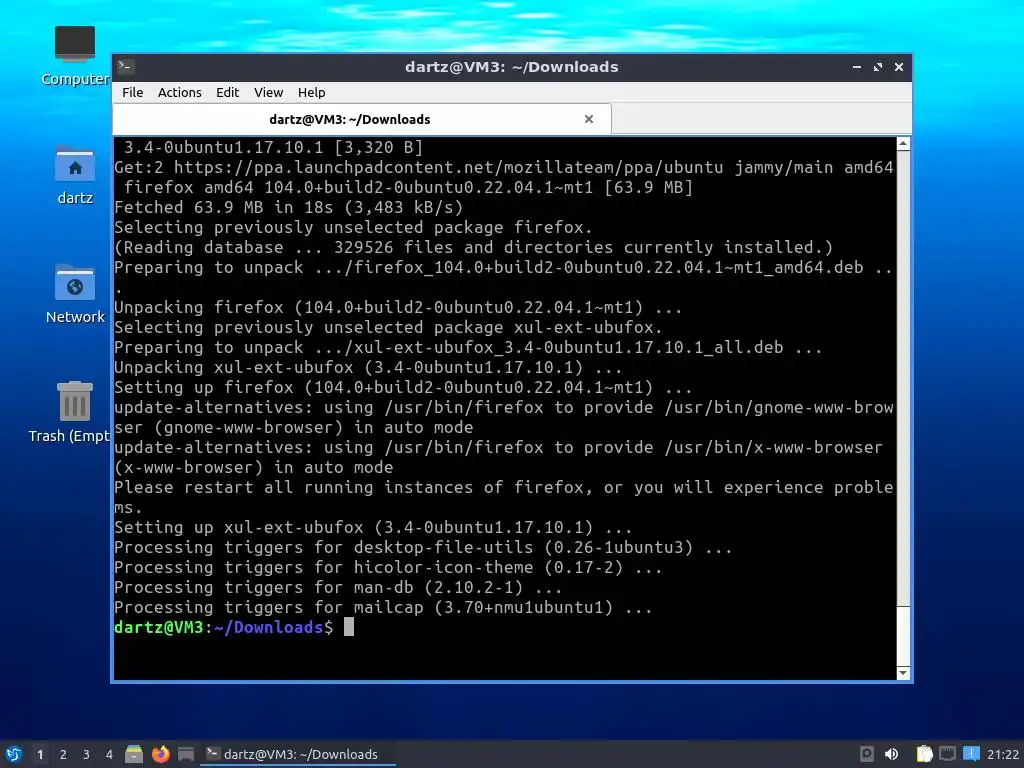Switch to workspace 2 in the pager
Image resolution: width=1024 pixels, height=768 pixels.
tap(63, 754)
